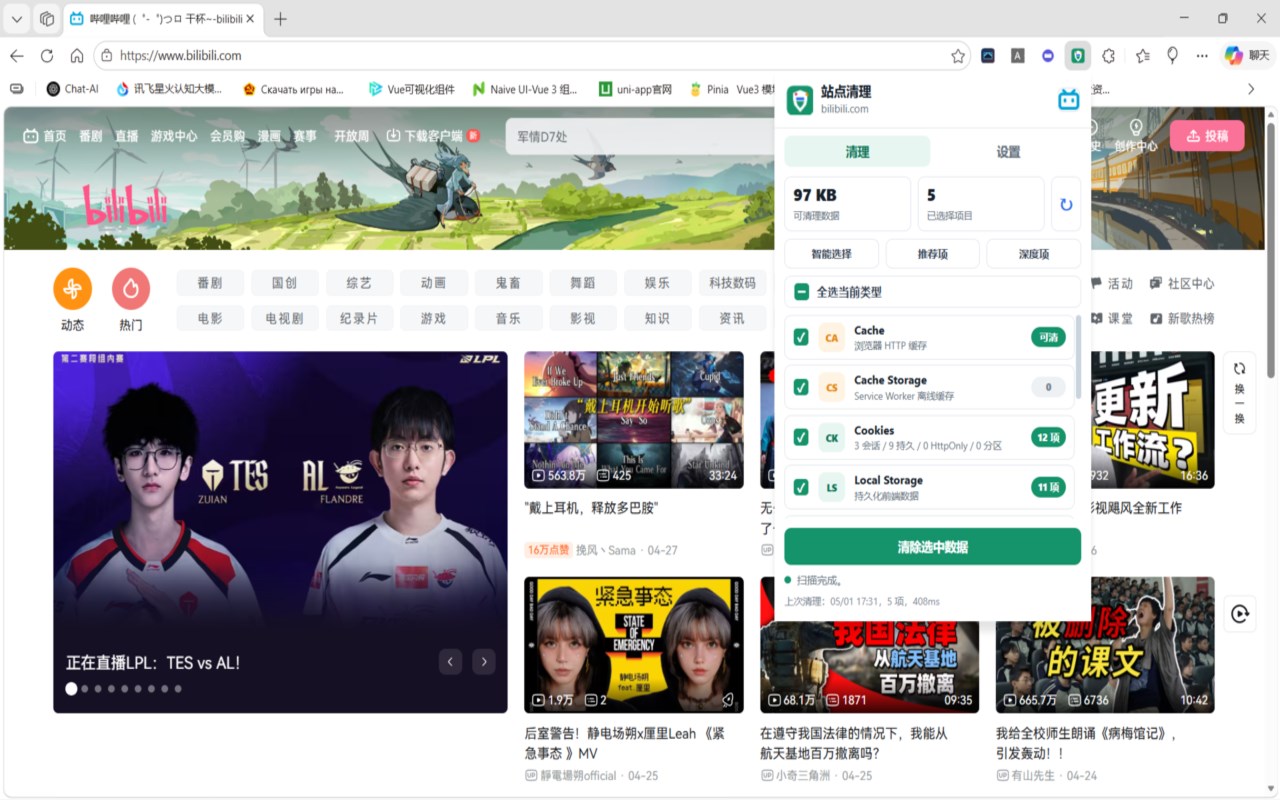This screenshot has width=1280, height=800.
Task: Open the workspaces tab groups icon
Action: pos(47,19)
